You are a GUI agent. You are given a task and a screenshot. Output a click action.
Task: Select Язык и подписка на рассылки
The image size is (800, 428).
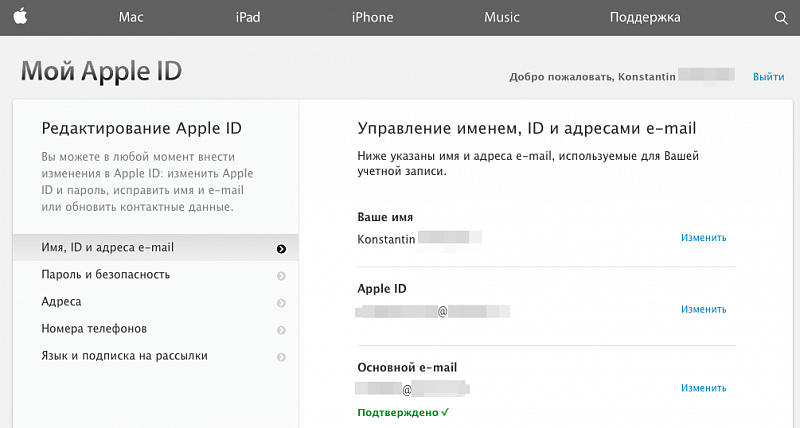pyautogui.click(x=125, y=356)
